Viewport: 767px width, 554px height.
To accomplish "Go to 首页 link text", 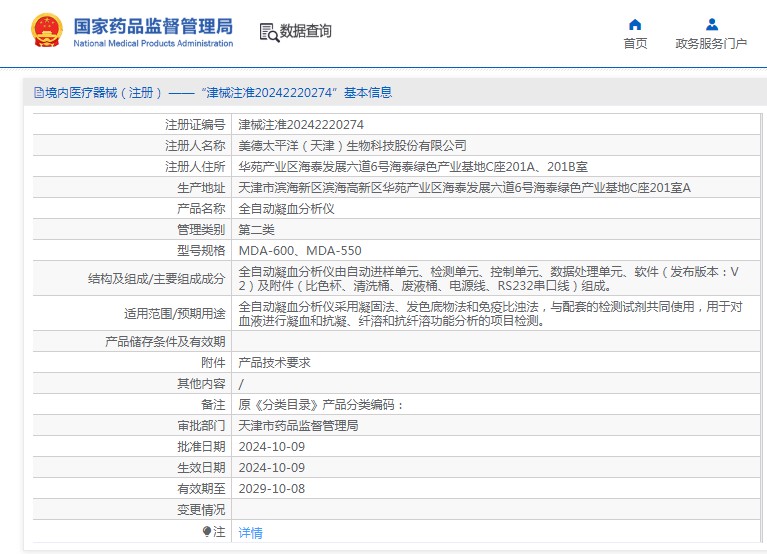I will click(x=635, y=44).
